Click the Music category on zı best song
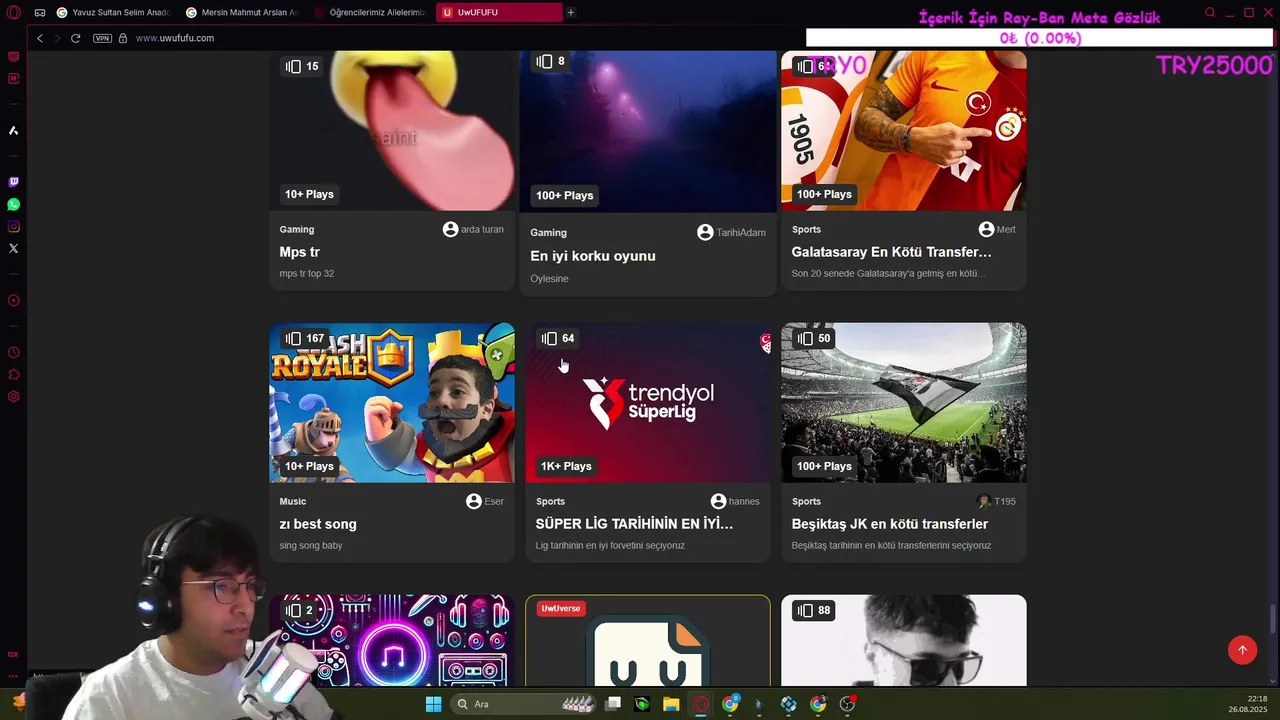This screenshot has height=720, width=1280. point(293,501)
